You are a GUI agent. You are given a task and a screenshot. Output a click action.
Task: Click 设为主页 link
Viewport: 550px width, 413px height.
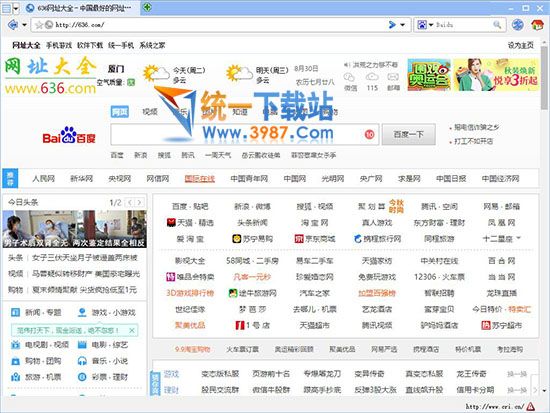[521, 45]
